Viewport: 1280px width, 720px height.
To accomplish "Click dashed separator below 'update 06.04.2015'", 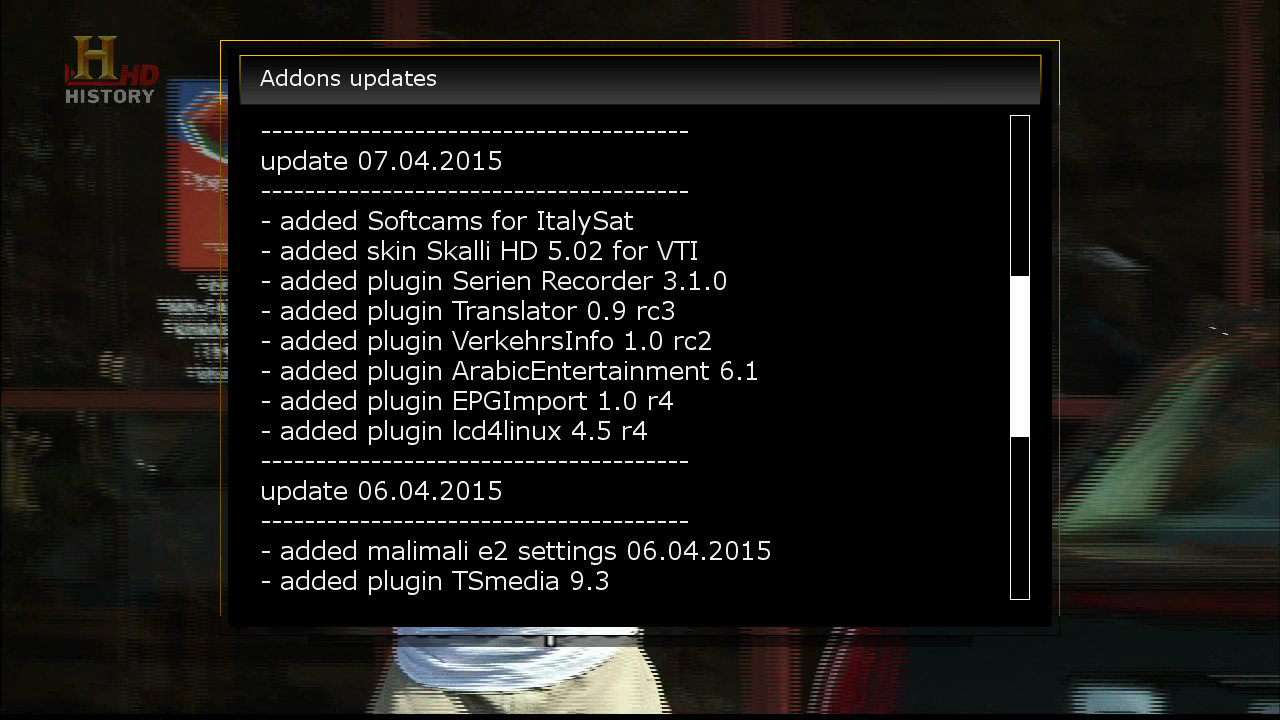I will coord(475,521).
